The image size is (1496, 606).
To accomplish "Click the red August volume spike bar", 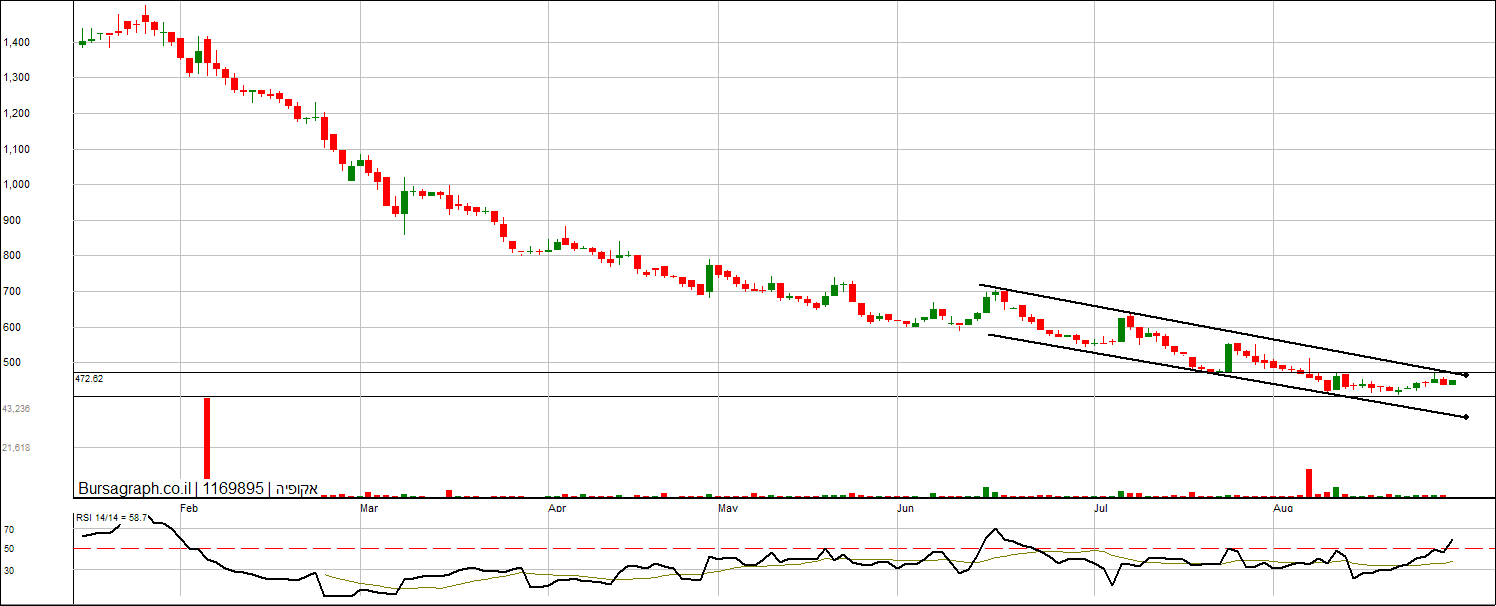I will click(1308, 482).
